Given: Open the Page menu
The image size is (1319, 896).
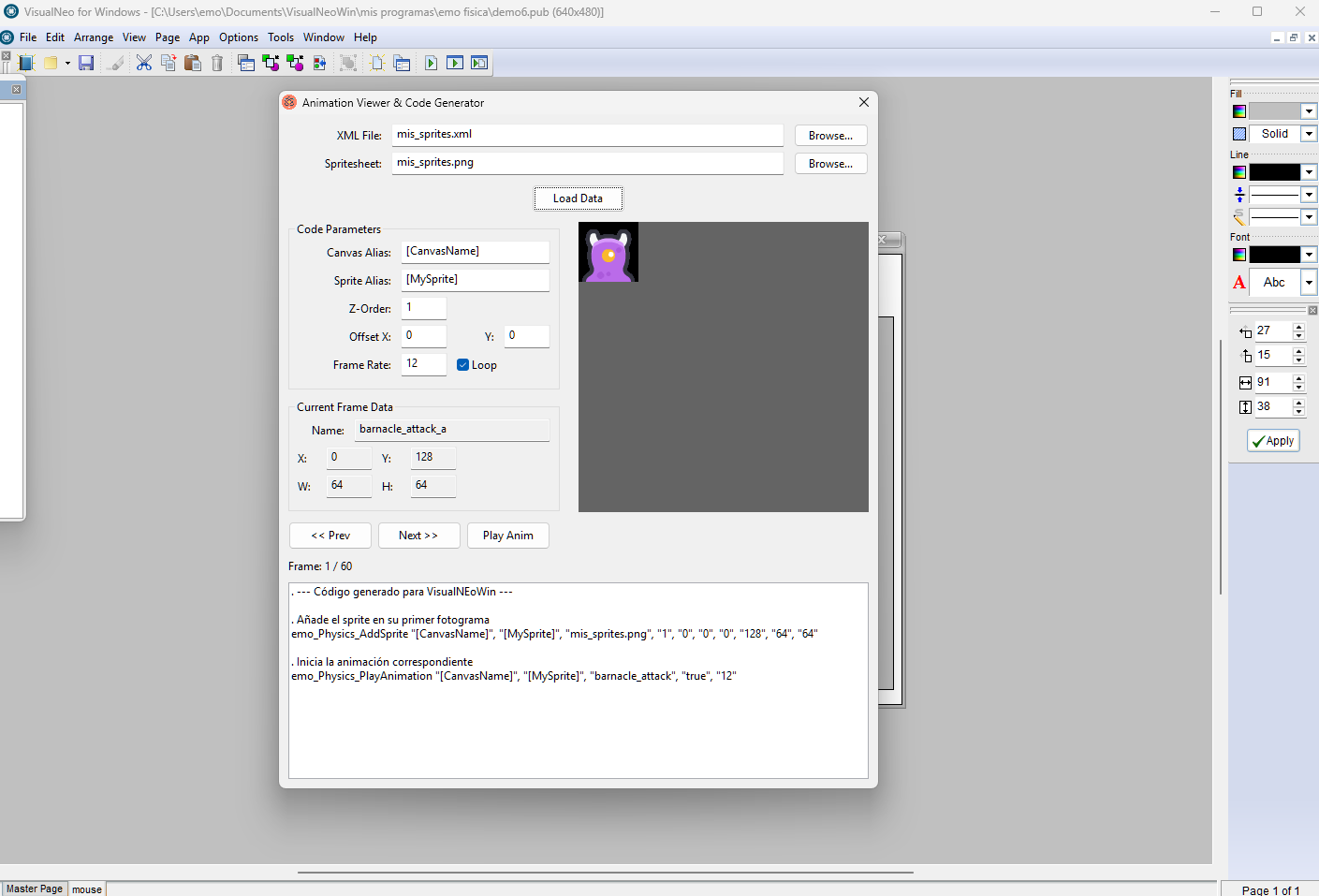Looking at the screenshot, I should click(168, 37).
